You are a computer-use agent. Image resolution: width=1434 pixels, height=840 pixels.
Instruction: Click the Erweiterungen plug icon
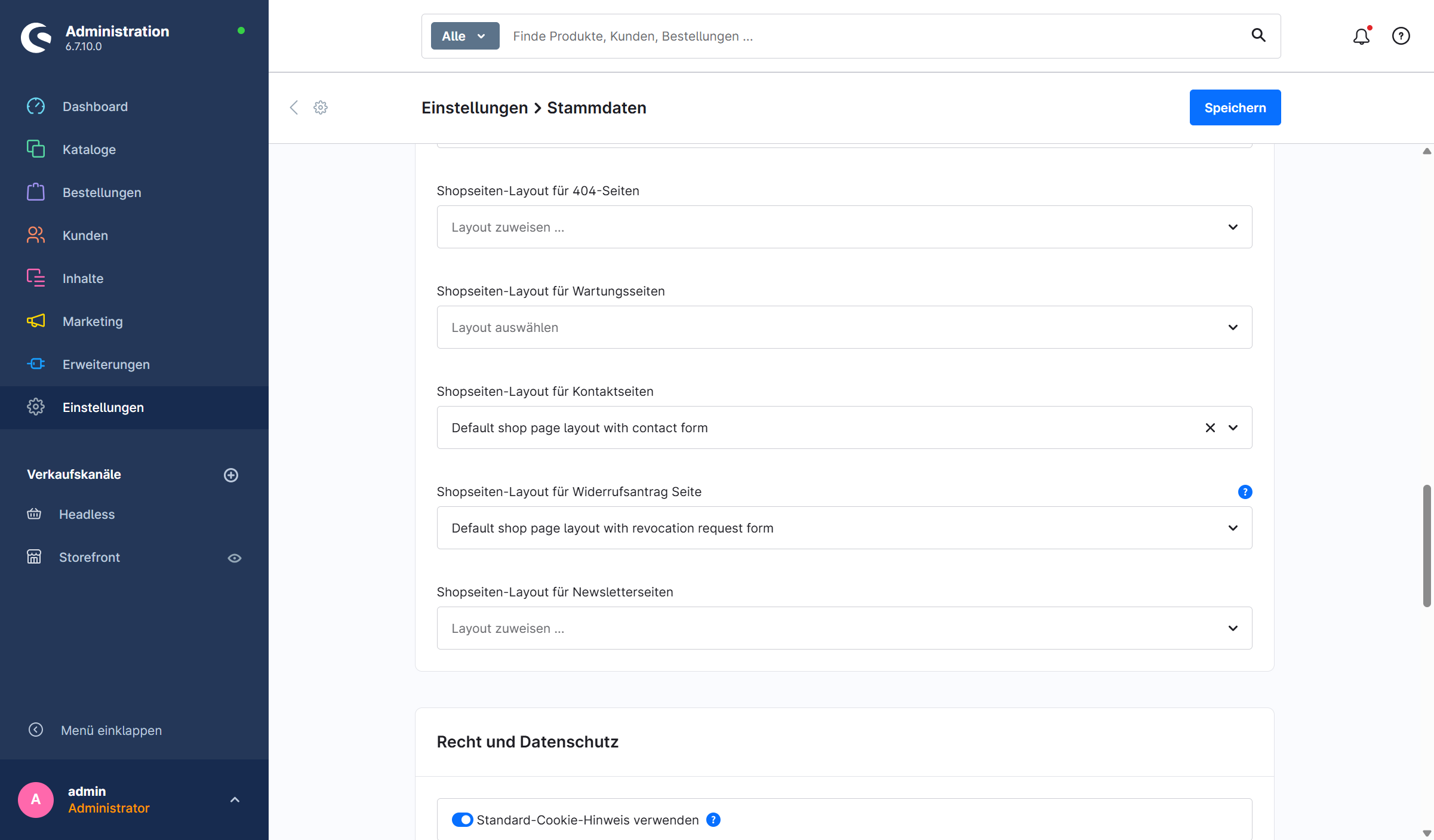tap(36, 364)
